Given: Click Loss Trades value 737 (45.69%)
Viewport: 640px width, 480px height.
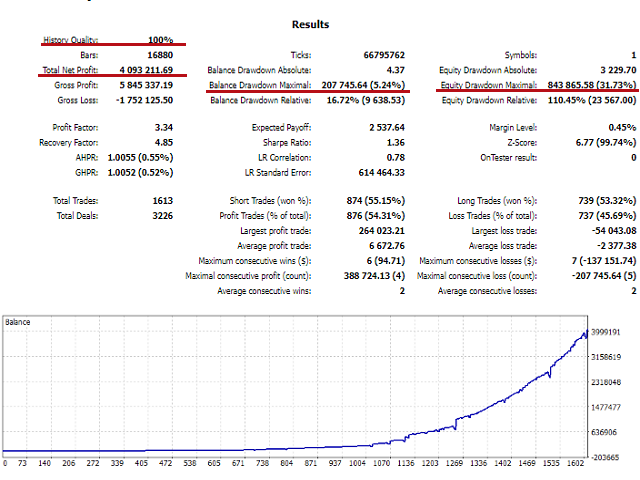Looking at the screenshot, I should [607, 216].
